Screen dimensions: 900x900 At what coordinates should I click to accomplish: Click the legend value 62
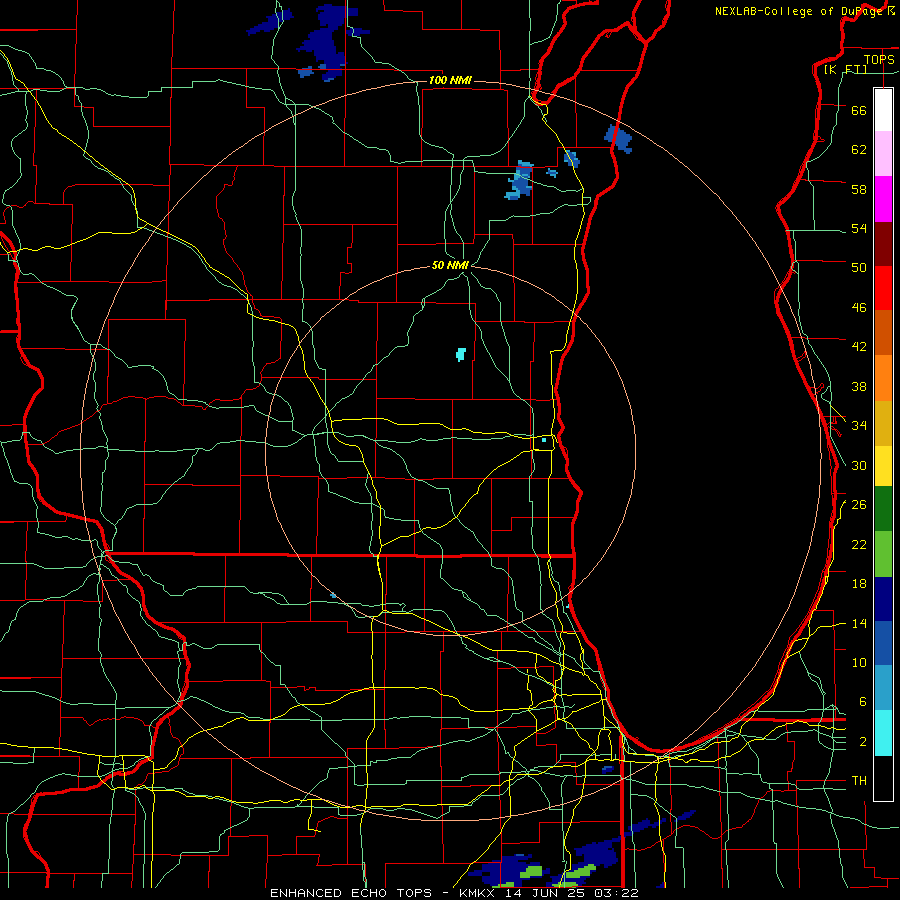click(859, 150)
